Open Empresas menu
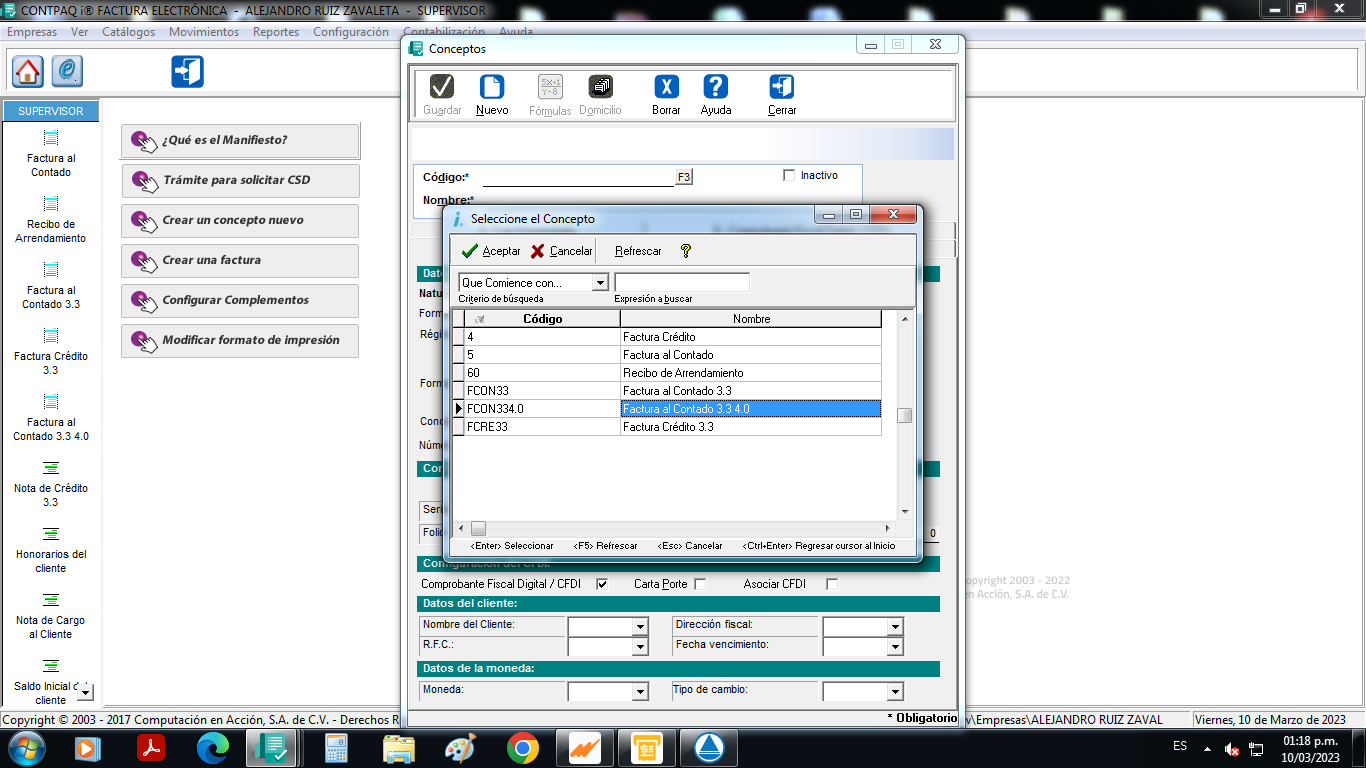 tap(32, 32)
